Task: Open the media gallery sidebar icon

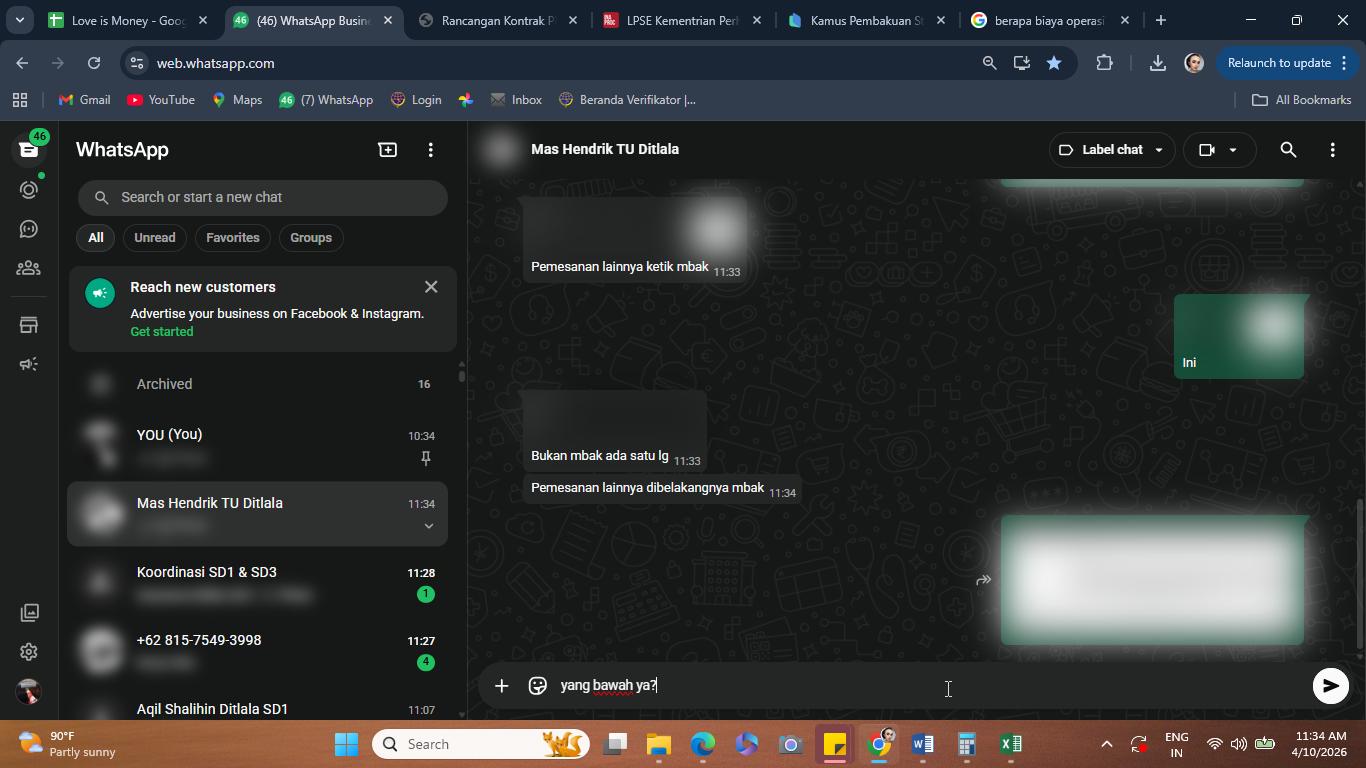Action: coord(29,612)
